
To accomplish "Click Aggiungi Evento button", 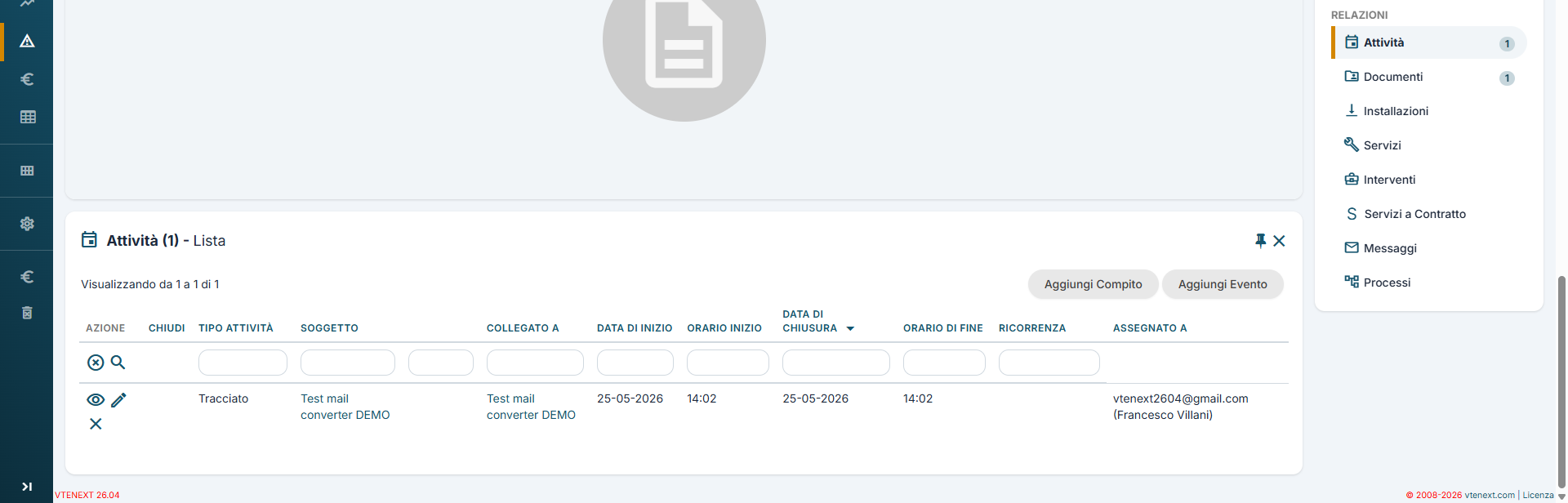I will 1223,284.
